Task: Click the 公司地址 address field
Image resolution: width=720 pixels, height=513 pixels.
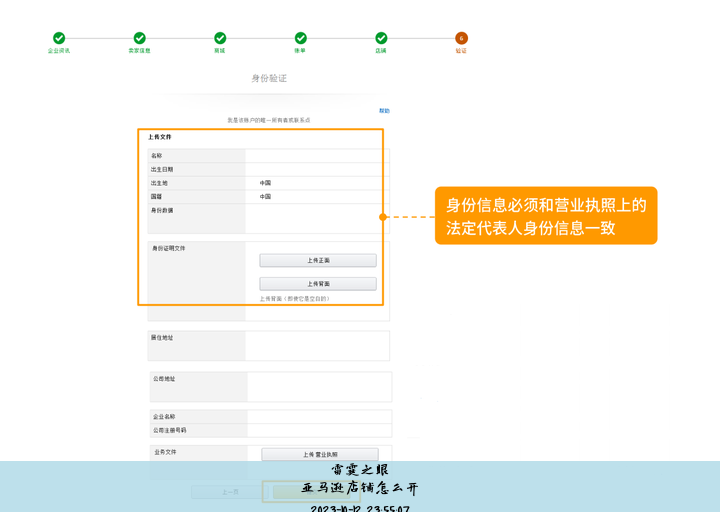Action: coord(319,387)
